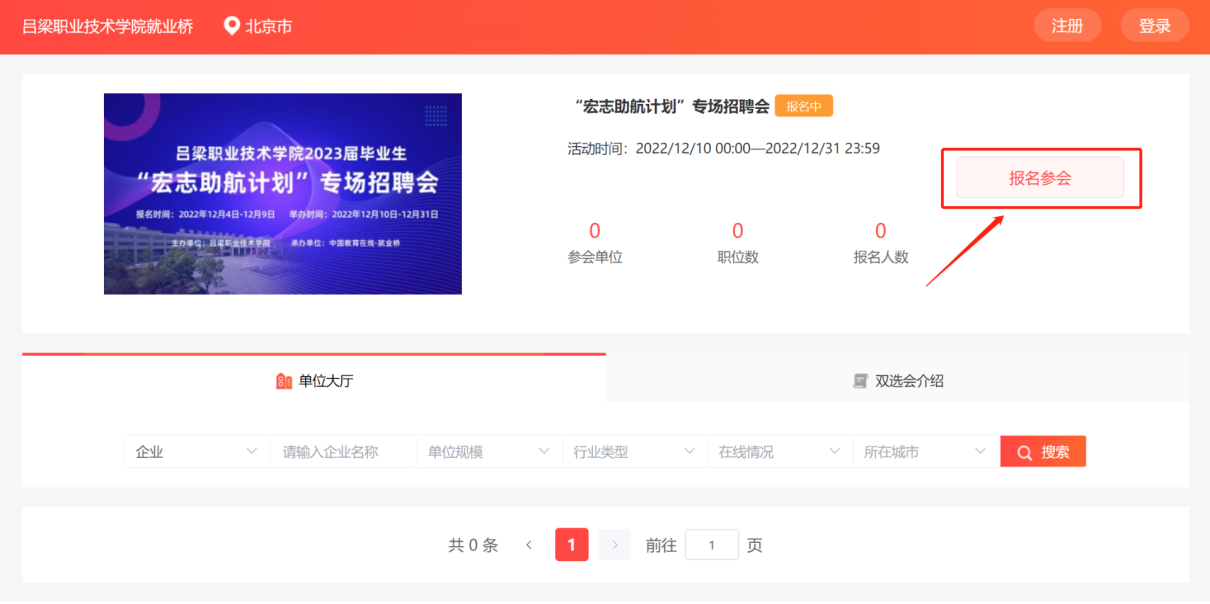Go to previous page with left chevron
1210x604 pixels.
tap(529, 545)
